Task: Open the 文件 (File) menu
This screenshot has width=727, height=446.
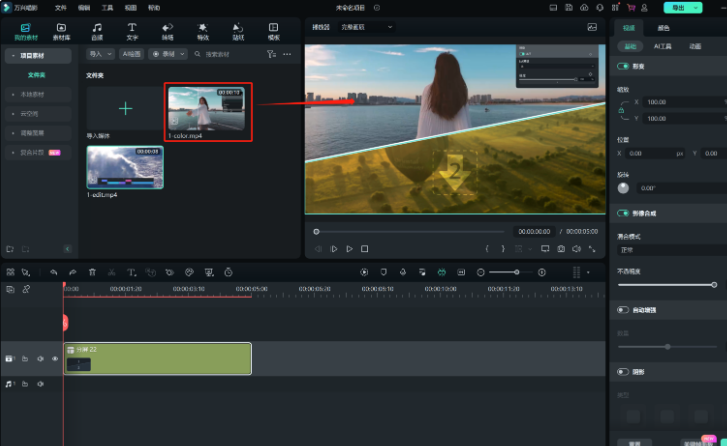Action: [x=60, y=7]
